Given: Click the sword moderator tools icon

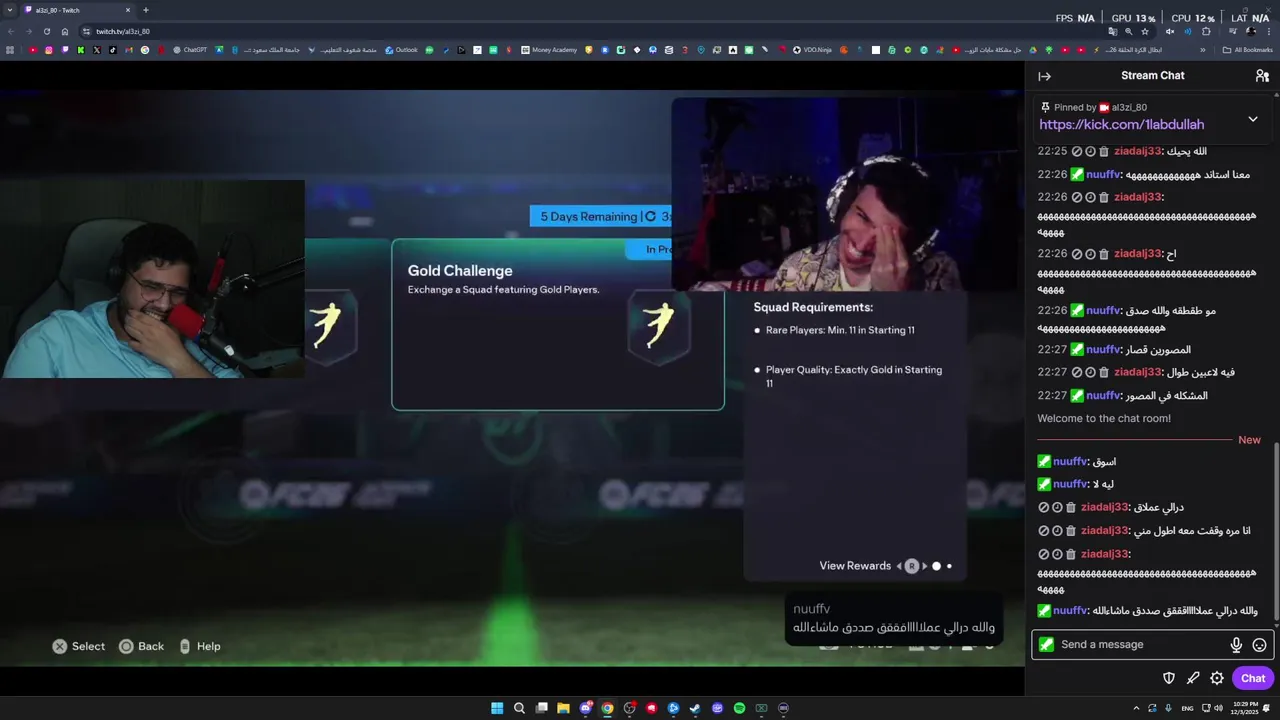Looking at the screenshot, I should point(1193,678).
